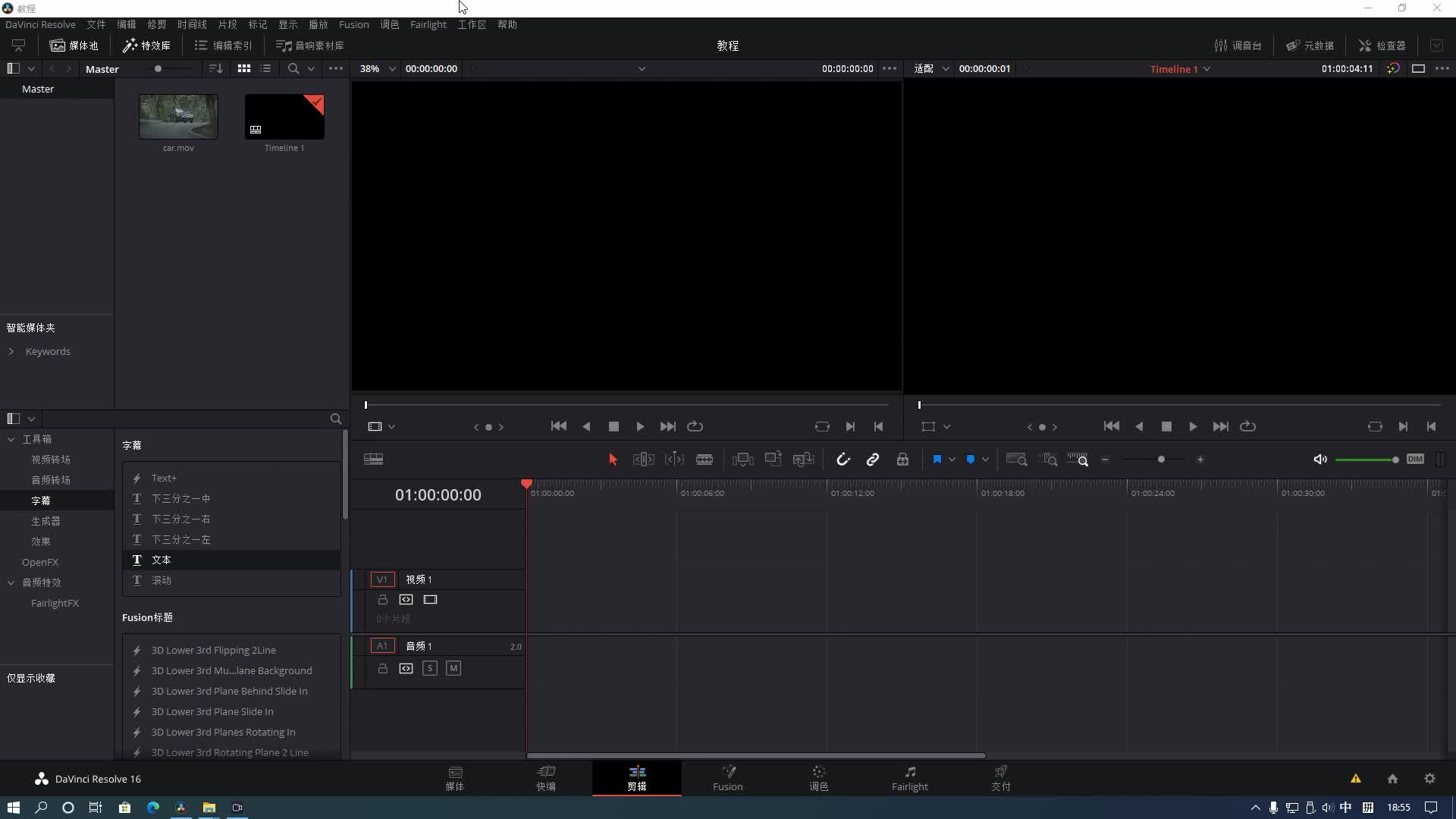
Task: Expand the Keywords smart bin
Action: [11, 351]
